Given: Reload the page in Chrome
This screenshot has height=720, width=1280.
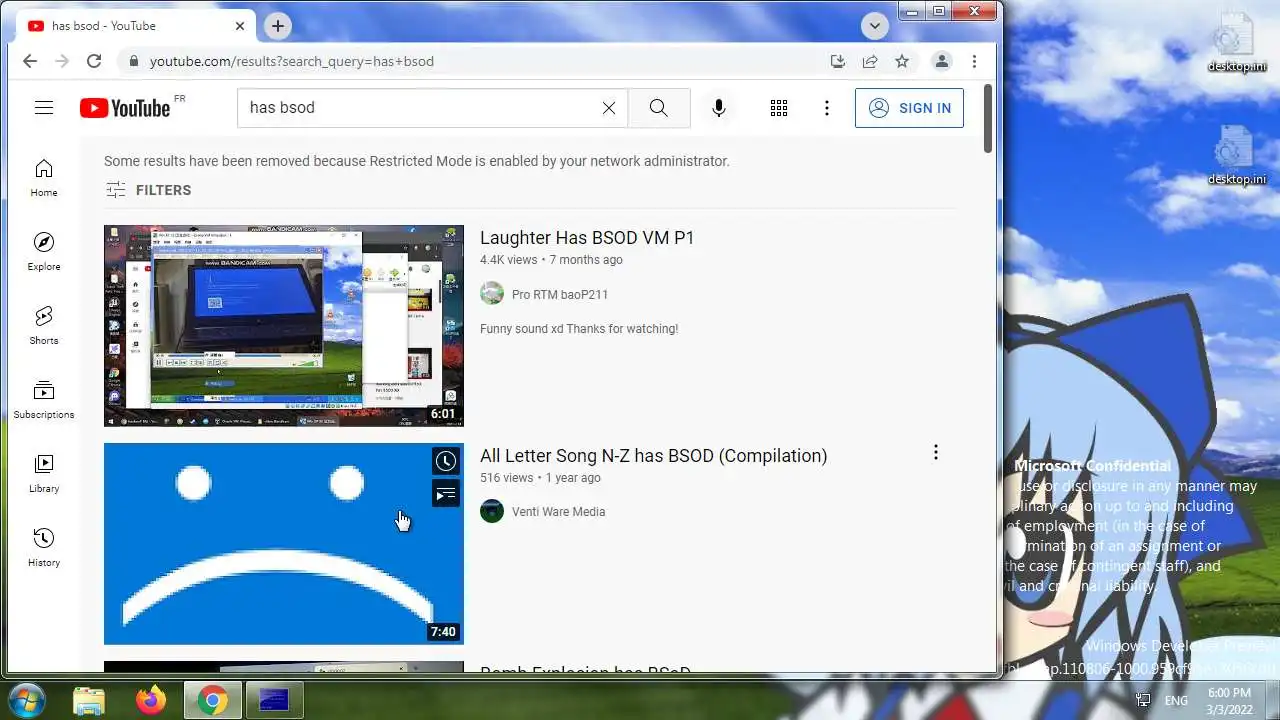Looking at the screenshot, I should [x=94, y=61].
